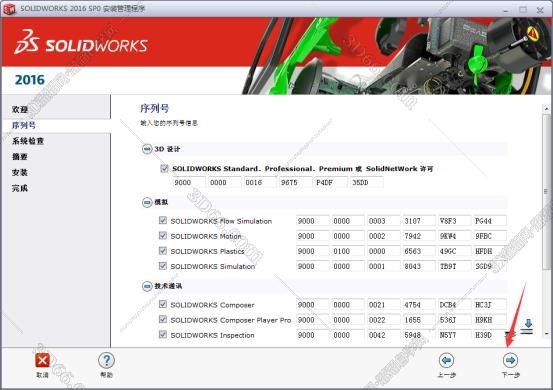This screenshot has height=390, width=553.
Task: Click Simulation serial field containing 8043
Action: (x=419, y=266)
